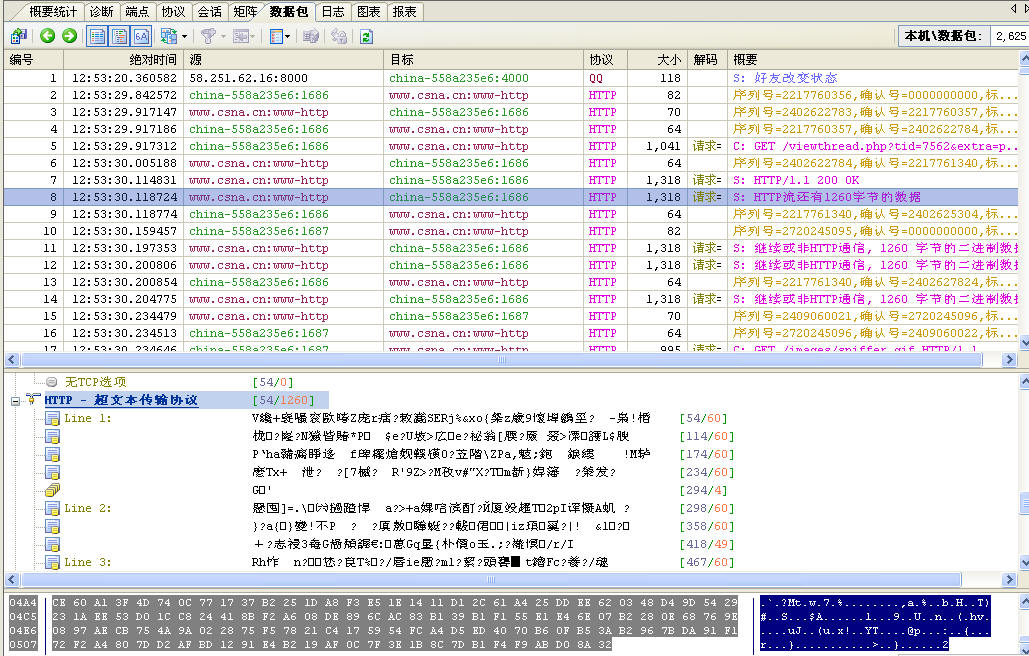Toggle the second decode view button
Viewport: 1029px width, 656px height.
pos(119,36)
